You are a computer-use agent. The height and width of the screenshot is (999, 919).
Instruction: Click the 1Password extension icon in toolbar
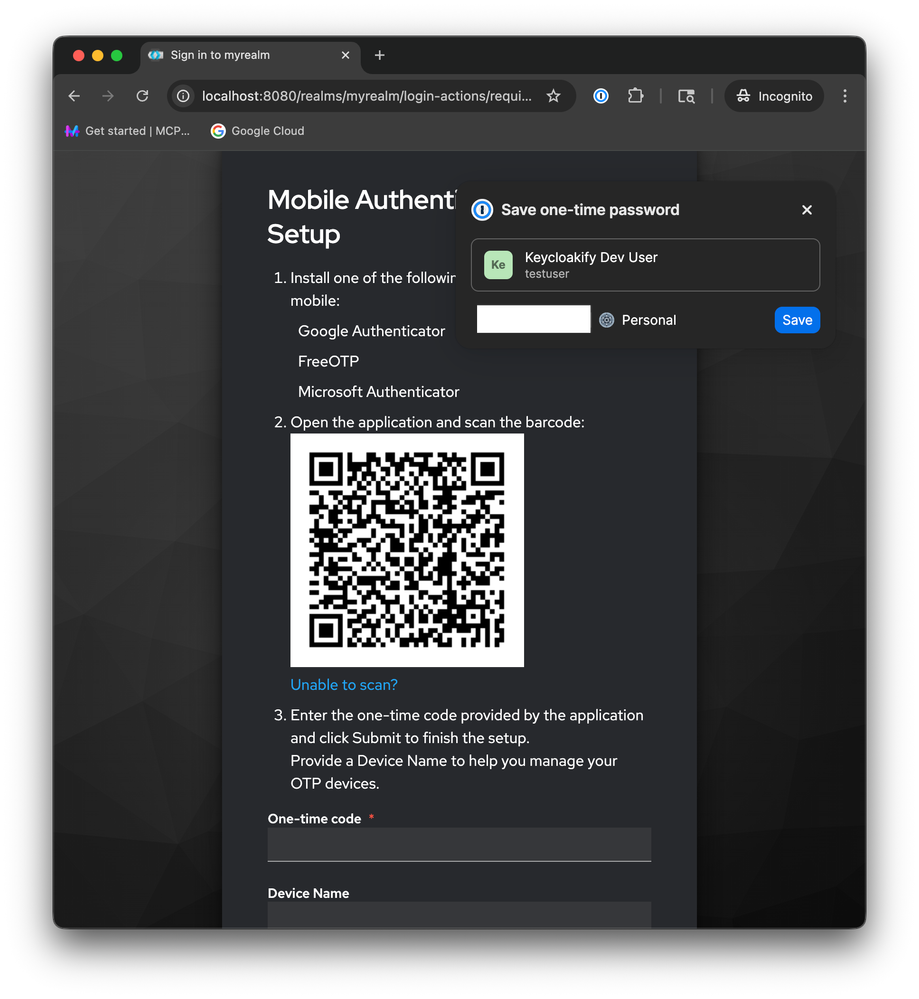[x=600, y=96]
